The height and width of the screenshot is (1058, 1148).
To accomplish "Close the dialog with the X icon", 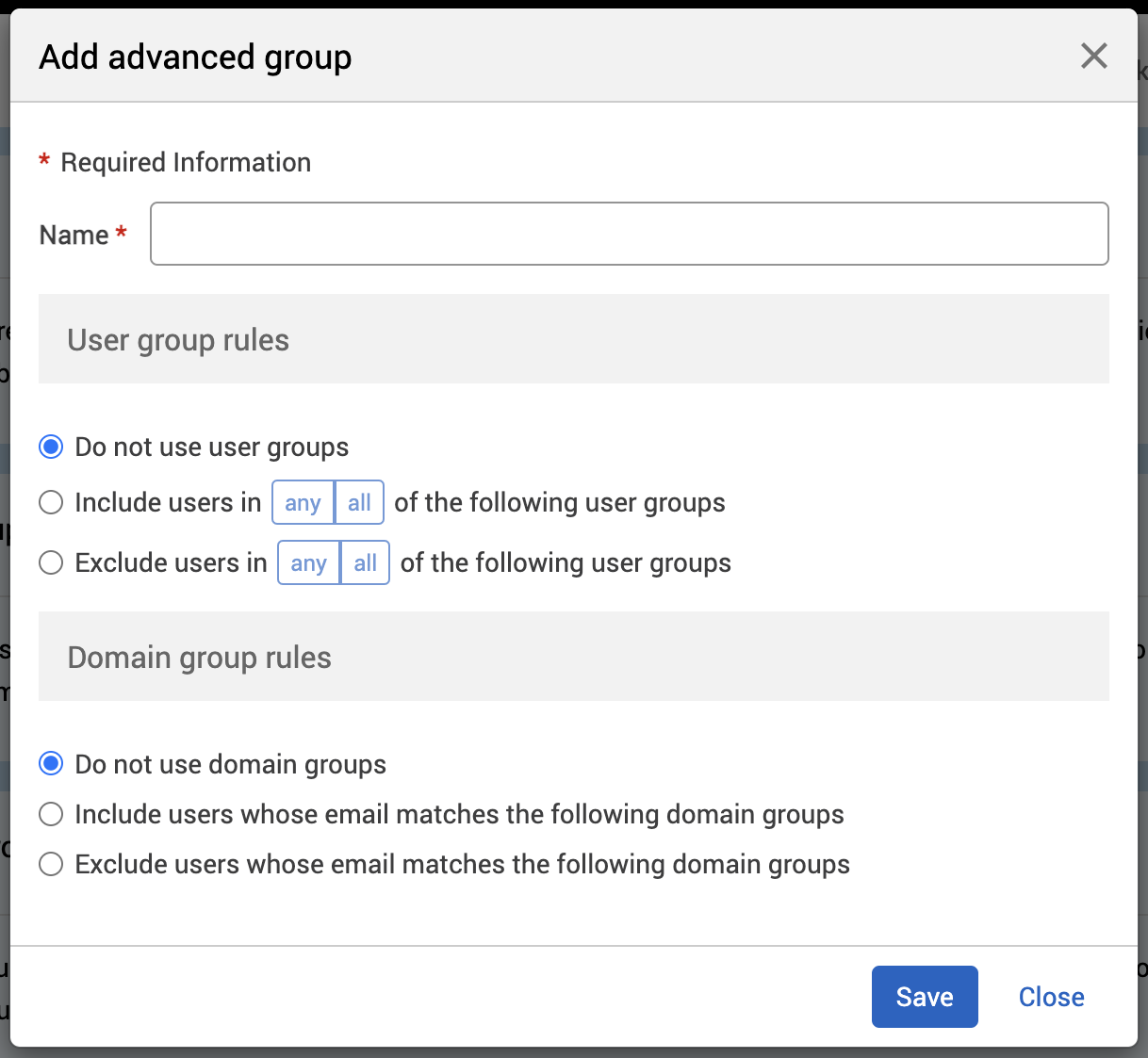I will click(1093, 56).
